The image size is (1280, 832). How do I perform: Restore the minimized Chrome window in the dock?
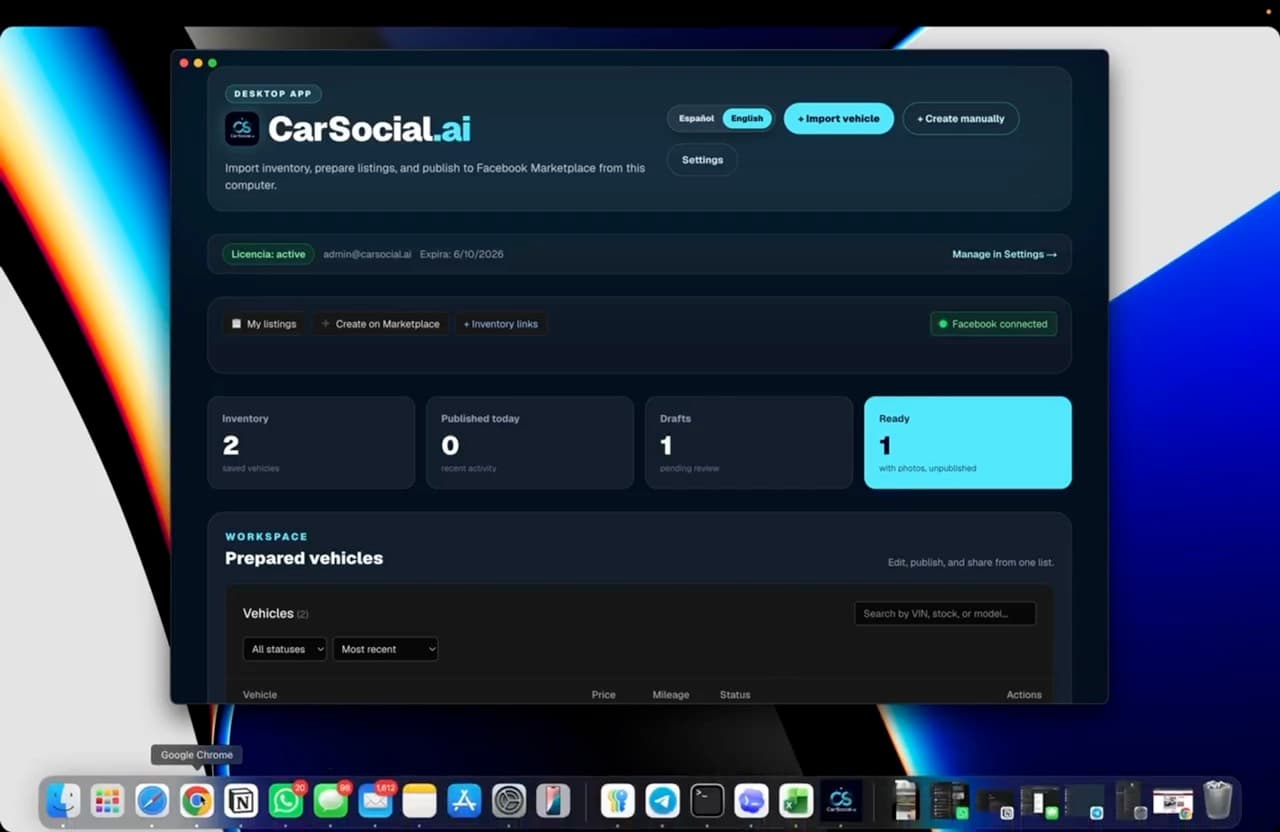point(1173,803)
